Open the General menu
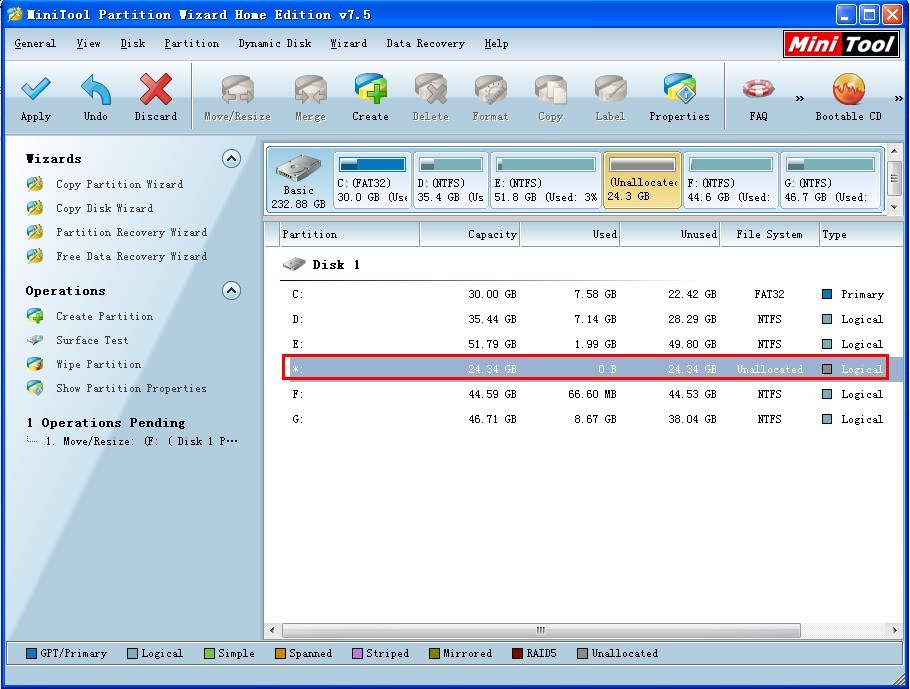The height and width of the screenshot is (689, 910). tap(35, 44)
